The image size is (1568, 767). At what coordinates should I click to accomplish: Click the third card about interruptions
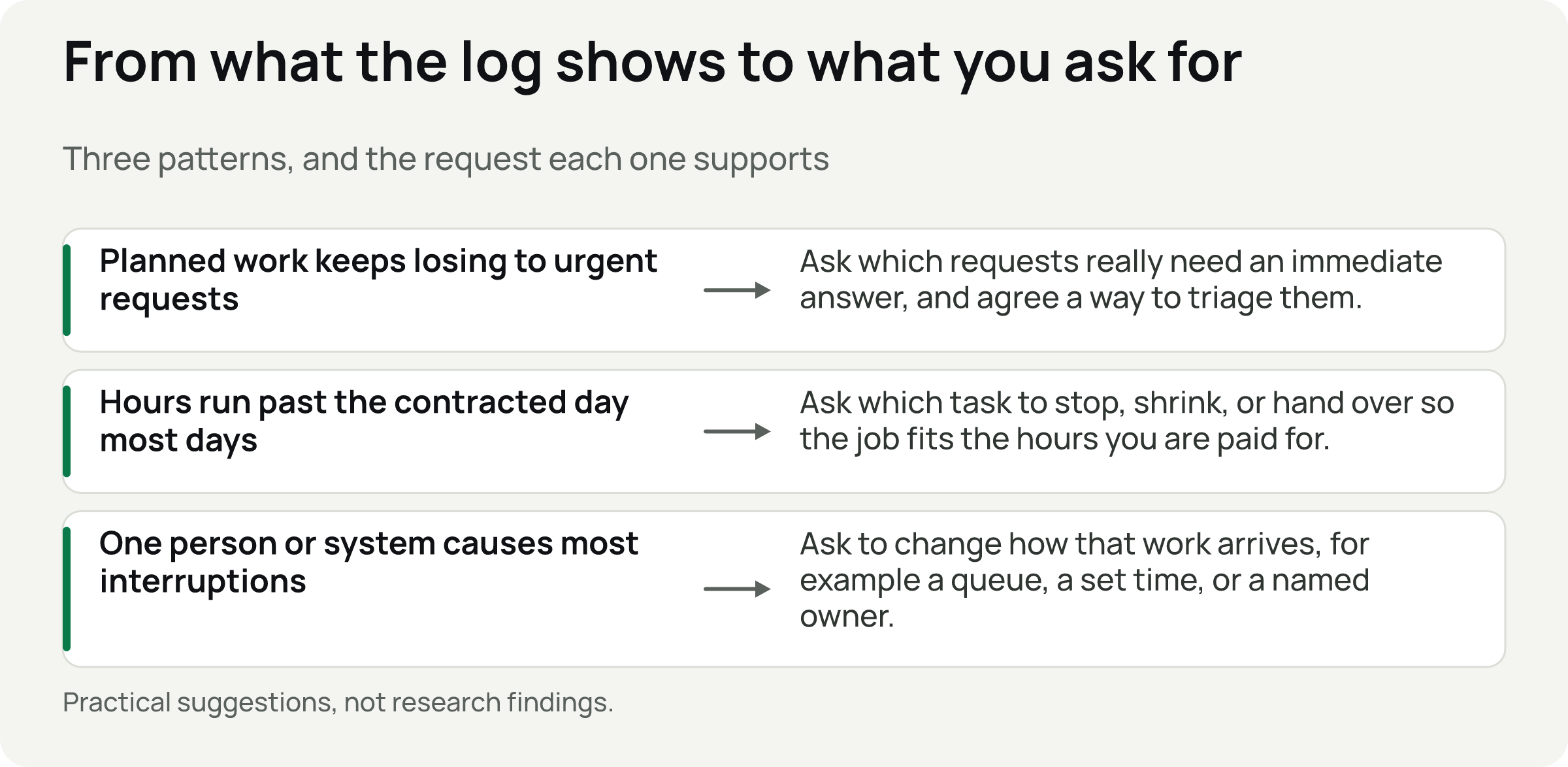[x=784, y=589]
